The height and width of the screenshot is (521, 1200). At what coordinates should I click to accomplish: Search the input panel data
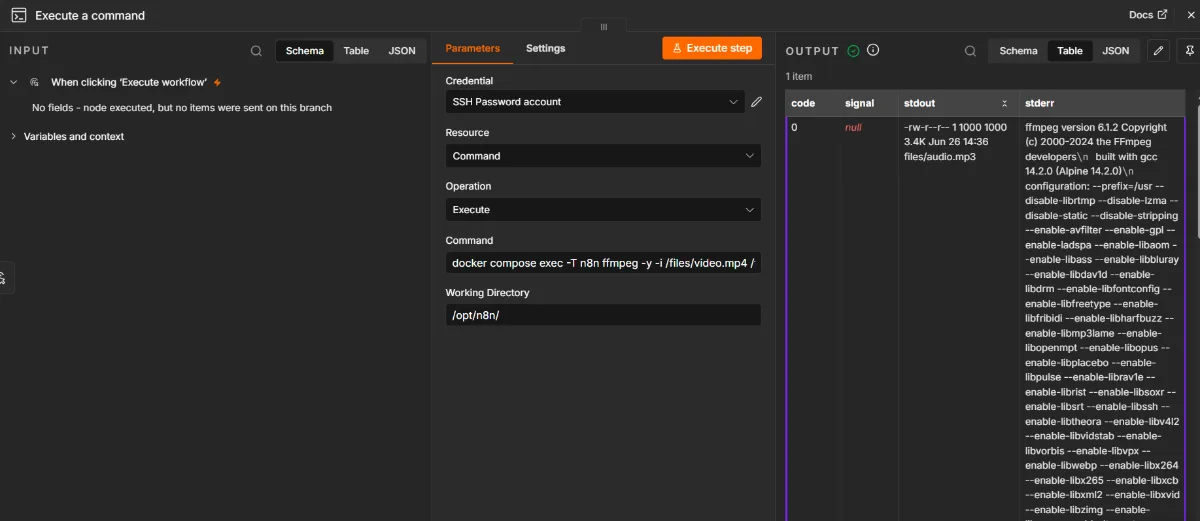pos(256,51)
